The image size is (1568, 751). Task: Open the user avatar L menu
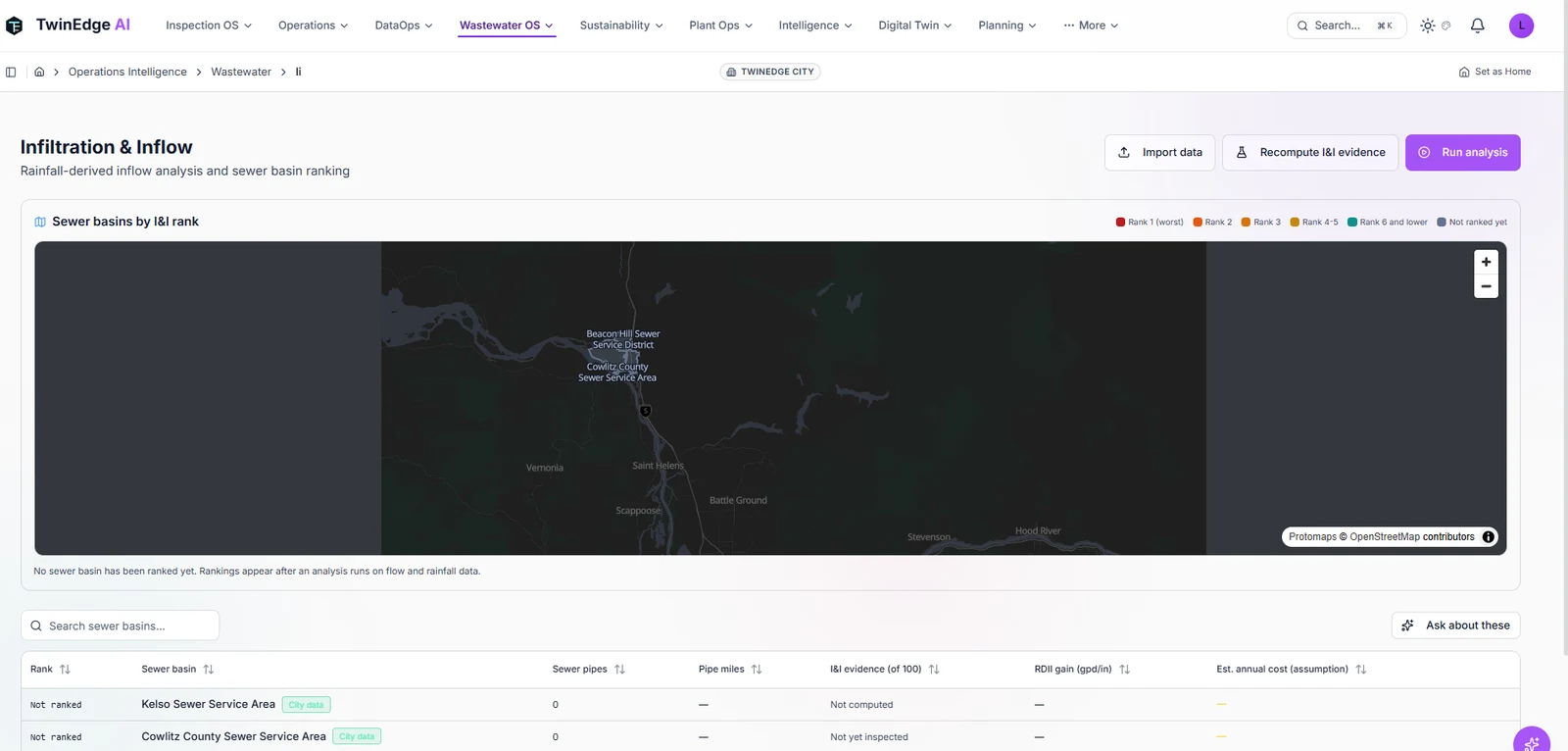1521,25
